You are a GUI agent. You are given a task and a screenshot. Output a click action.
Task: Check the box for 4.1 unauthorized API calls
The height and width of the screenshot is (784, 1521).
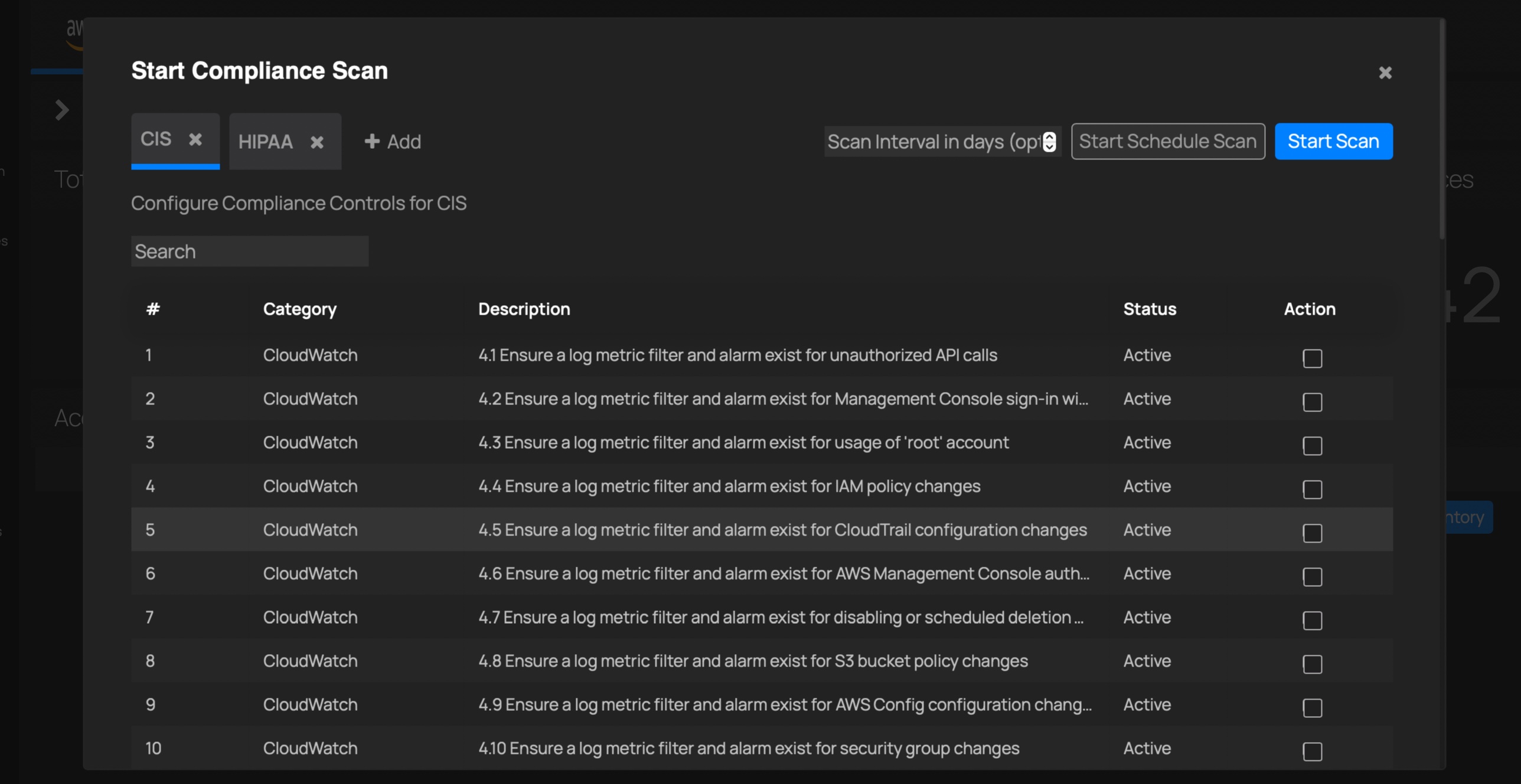(x=1312, y=358)
